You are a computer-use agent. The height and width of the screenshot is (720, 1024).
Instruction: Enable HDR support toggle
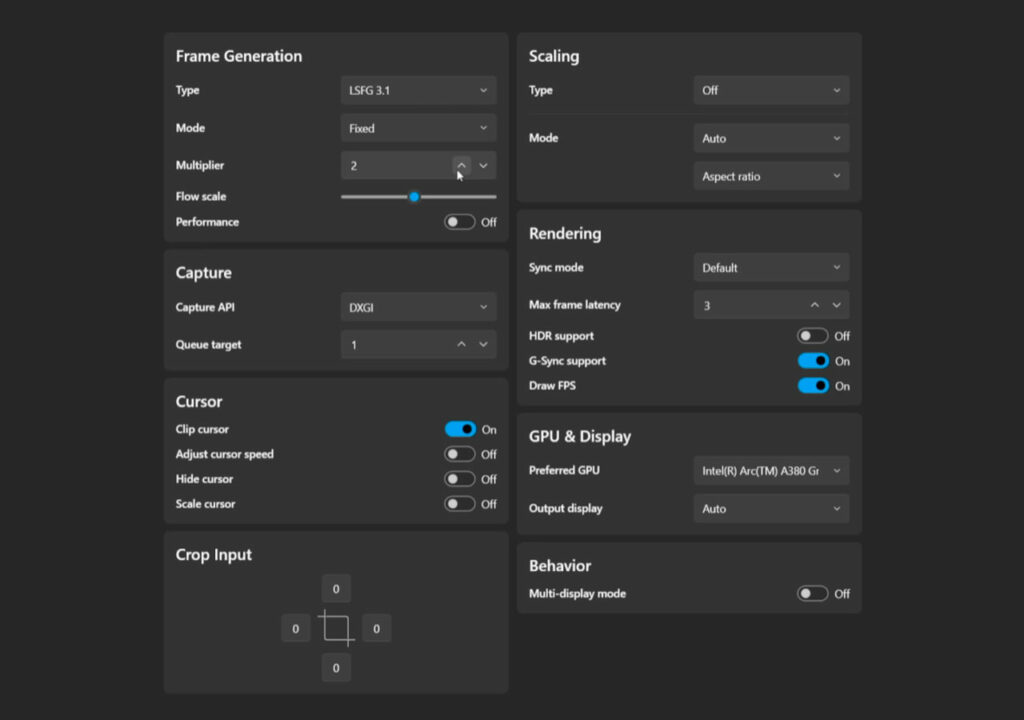click(x=812, y=336)
